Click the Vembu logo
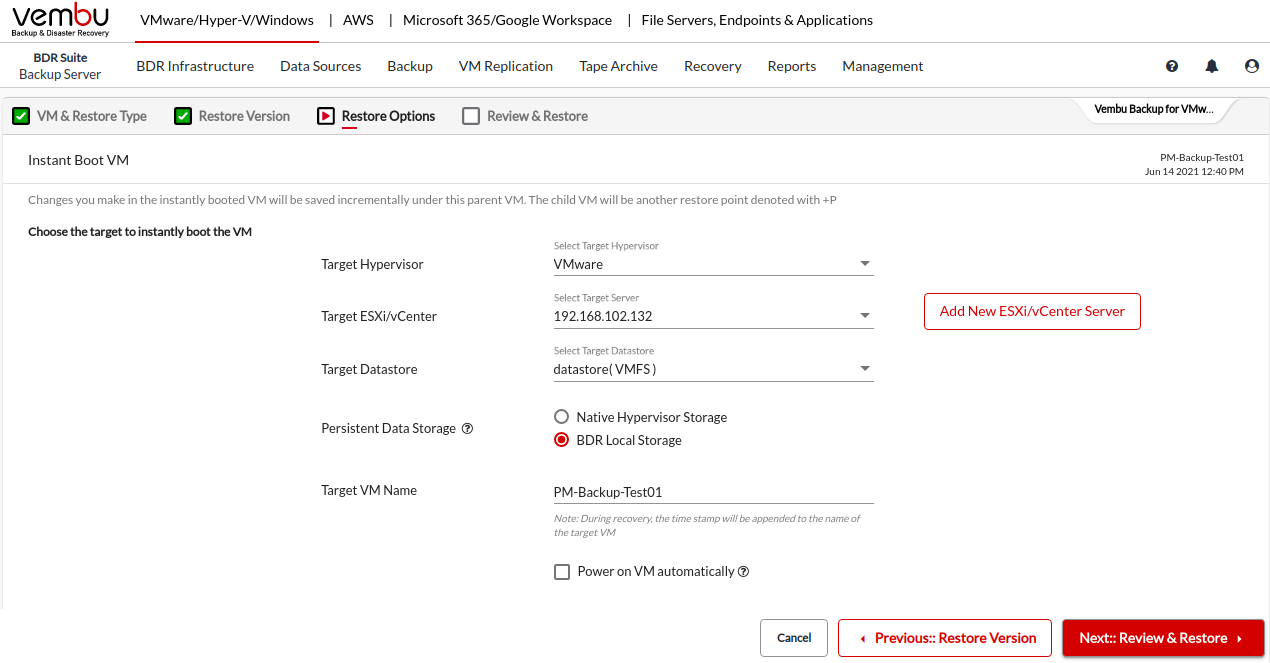This screenshot has height=663, width=1270. pos(60,20)
